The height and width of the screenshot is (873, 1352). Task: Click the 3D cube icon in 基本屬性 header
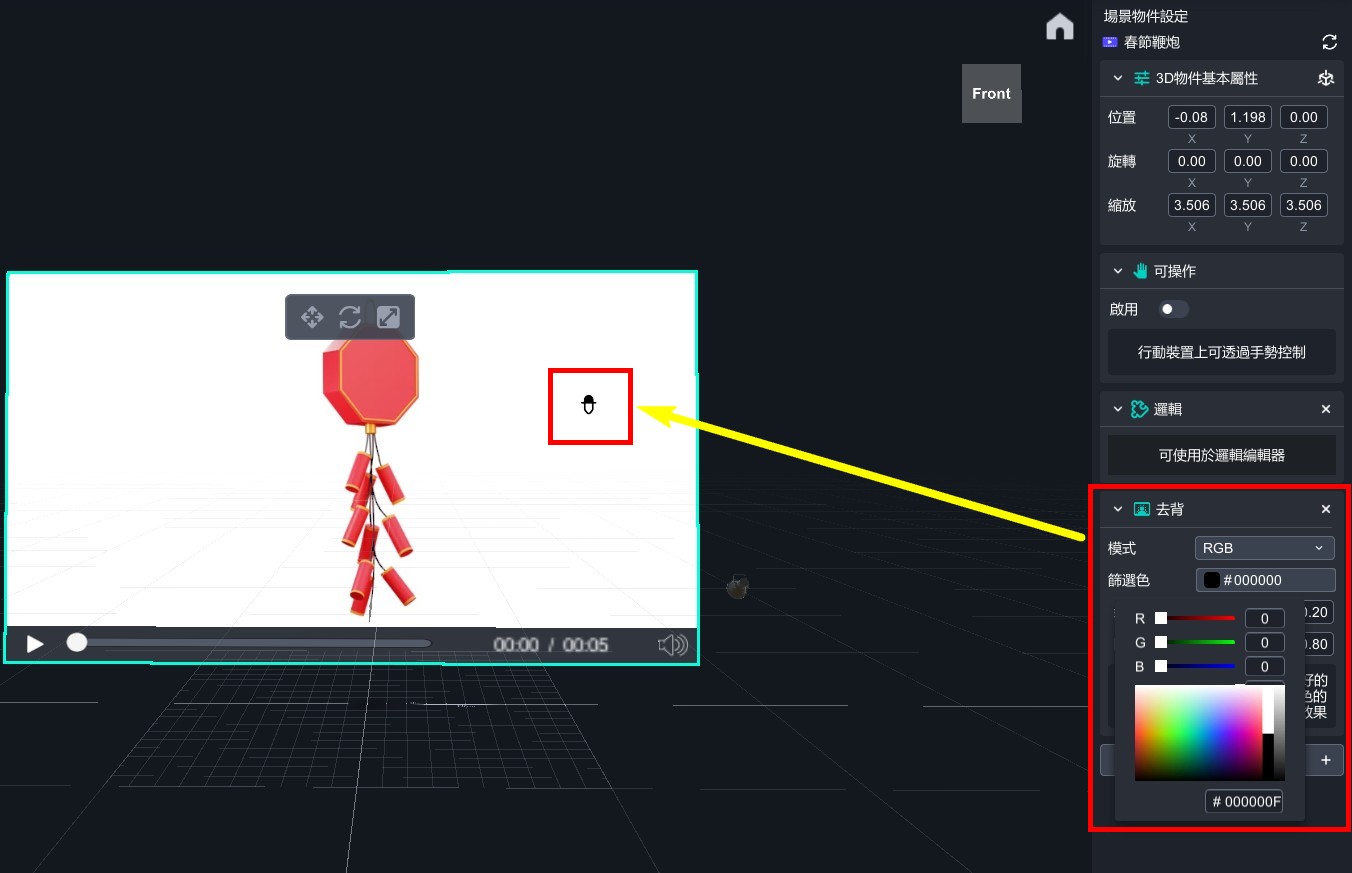(1326, 78)
